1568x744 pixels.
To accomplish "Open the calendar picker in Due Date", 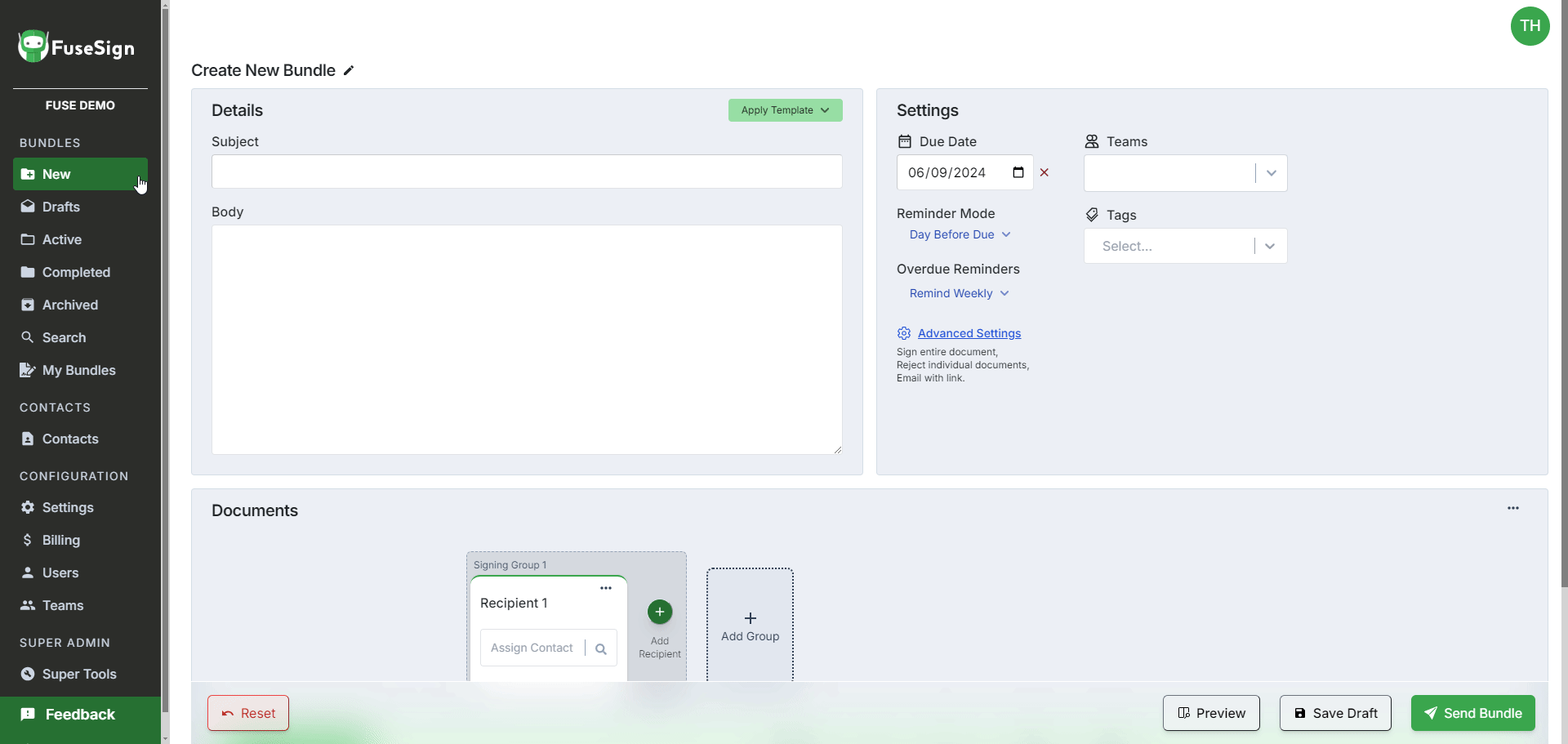I will [1018, 172].
